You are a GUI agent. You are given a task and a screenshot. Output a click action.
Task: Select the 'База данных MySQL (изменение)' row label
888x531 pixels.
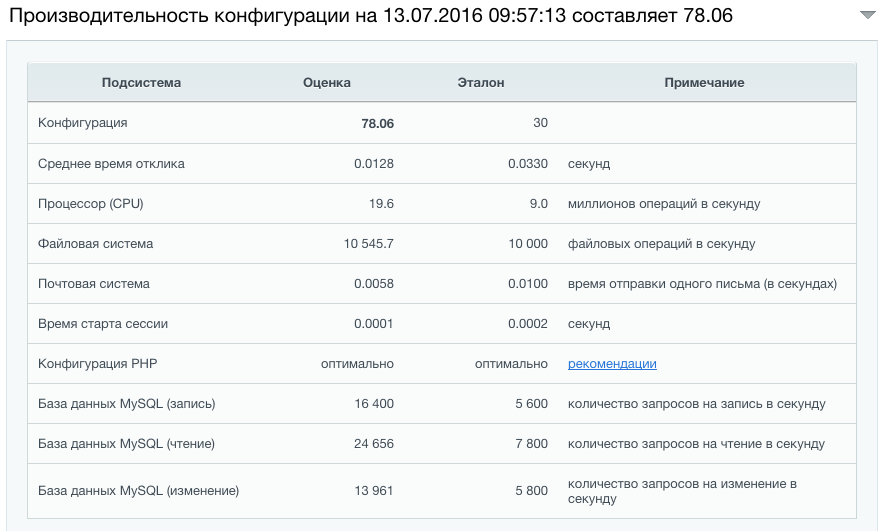(139, 491)
